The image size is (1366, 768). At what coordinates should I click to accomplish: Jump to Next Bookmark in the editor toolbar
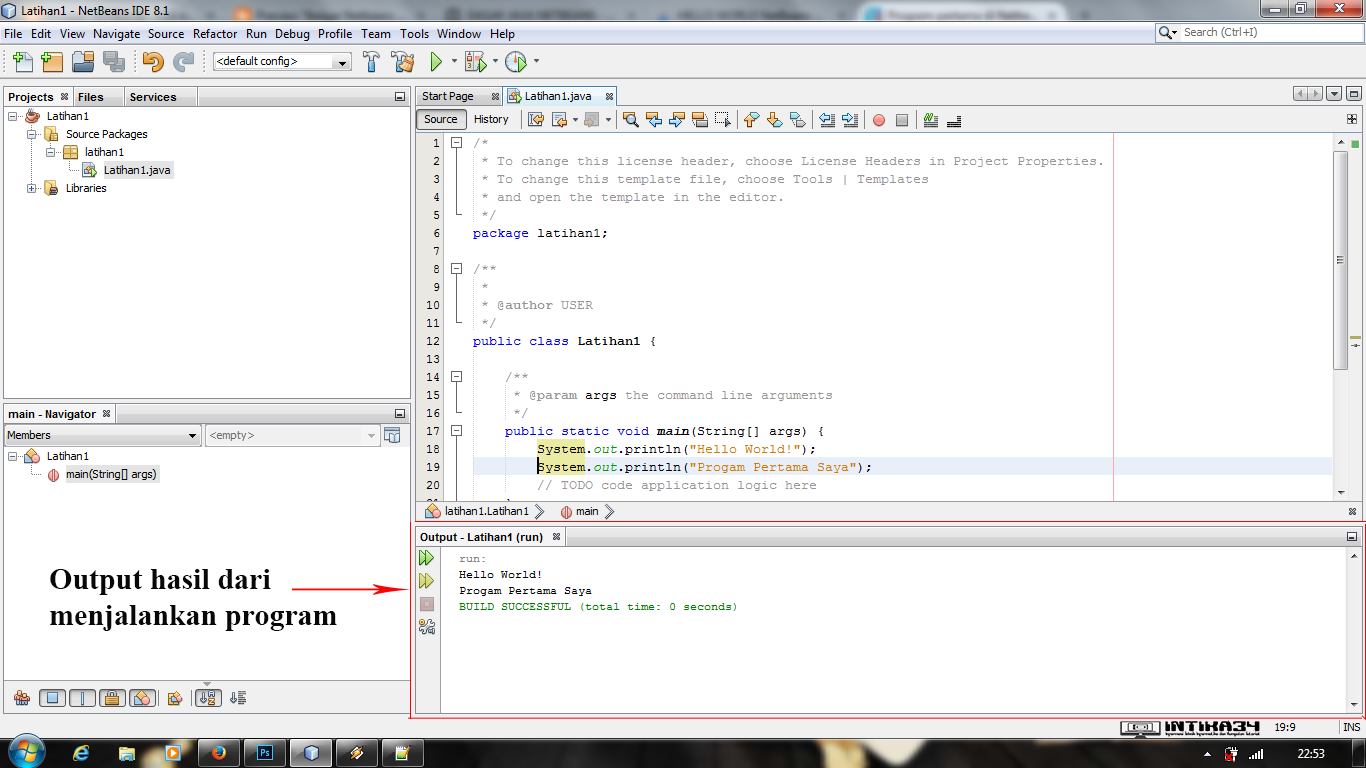774,120
